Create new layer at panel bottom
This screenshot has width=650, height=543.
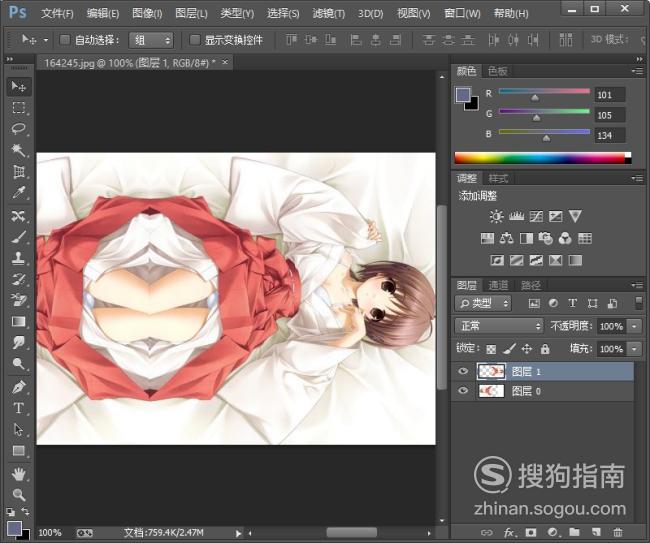click(x=596, y=532)
